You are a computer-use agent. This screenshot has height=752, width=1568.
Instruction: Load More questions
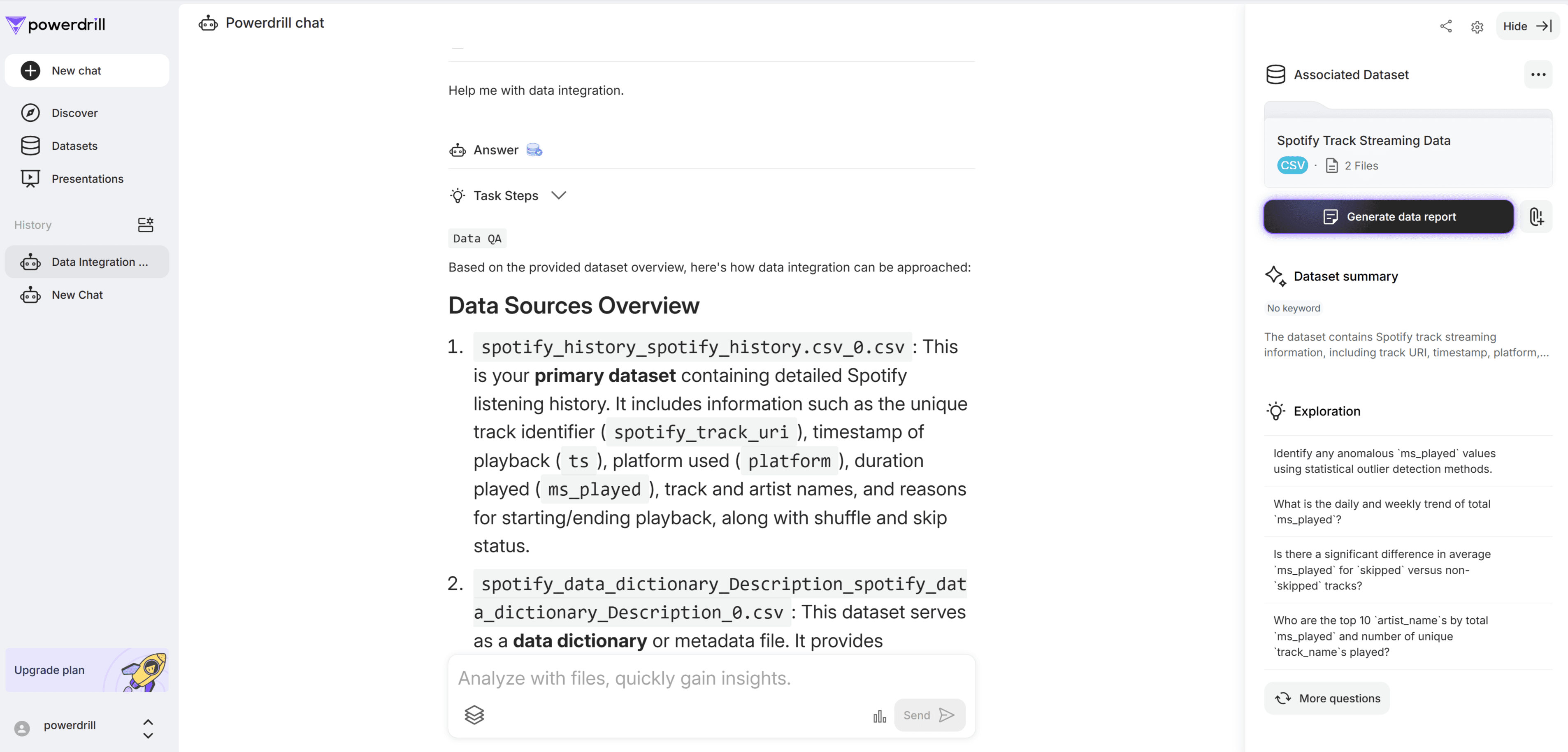1327,699
